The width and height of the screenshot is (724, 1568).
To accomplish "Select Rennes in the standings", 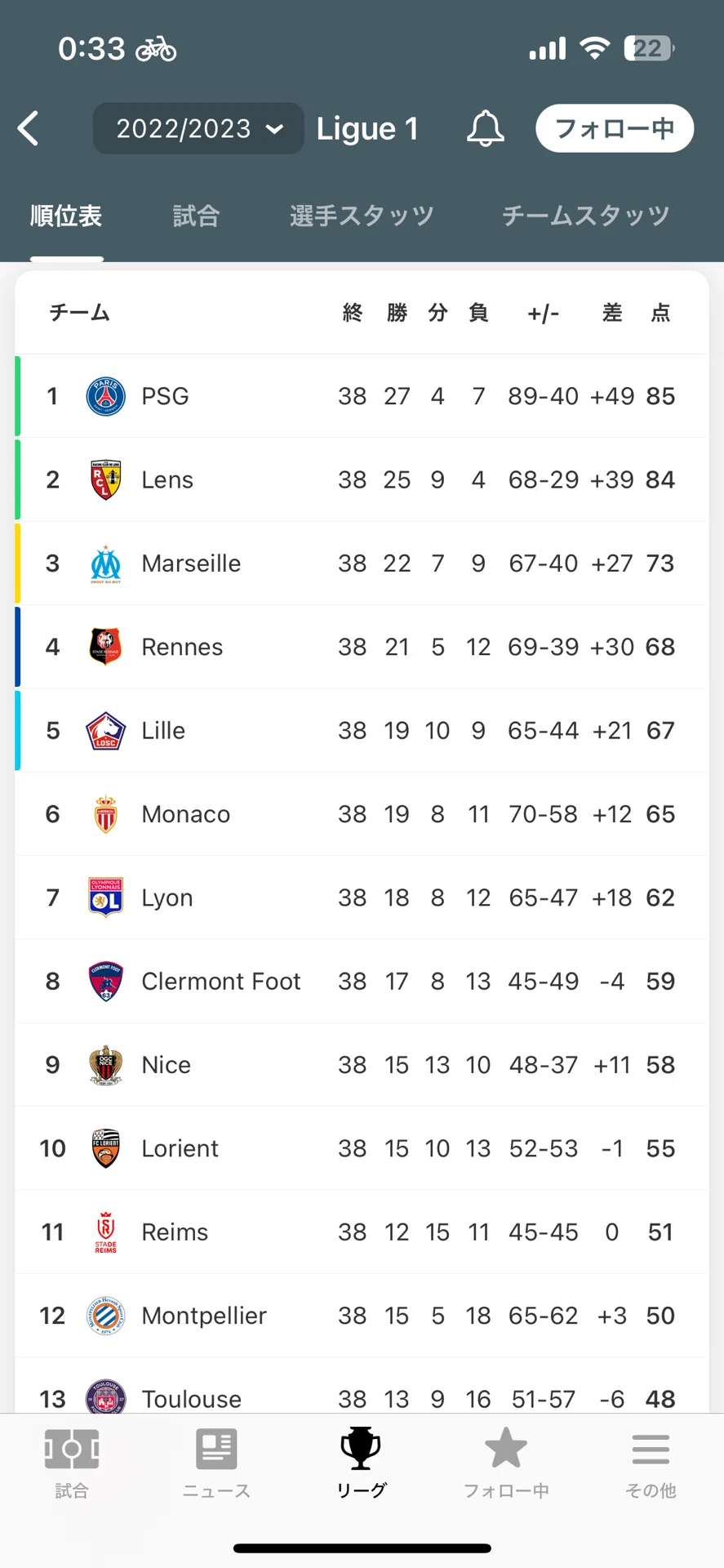I will click(362, 647).
